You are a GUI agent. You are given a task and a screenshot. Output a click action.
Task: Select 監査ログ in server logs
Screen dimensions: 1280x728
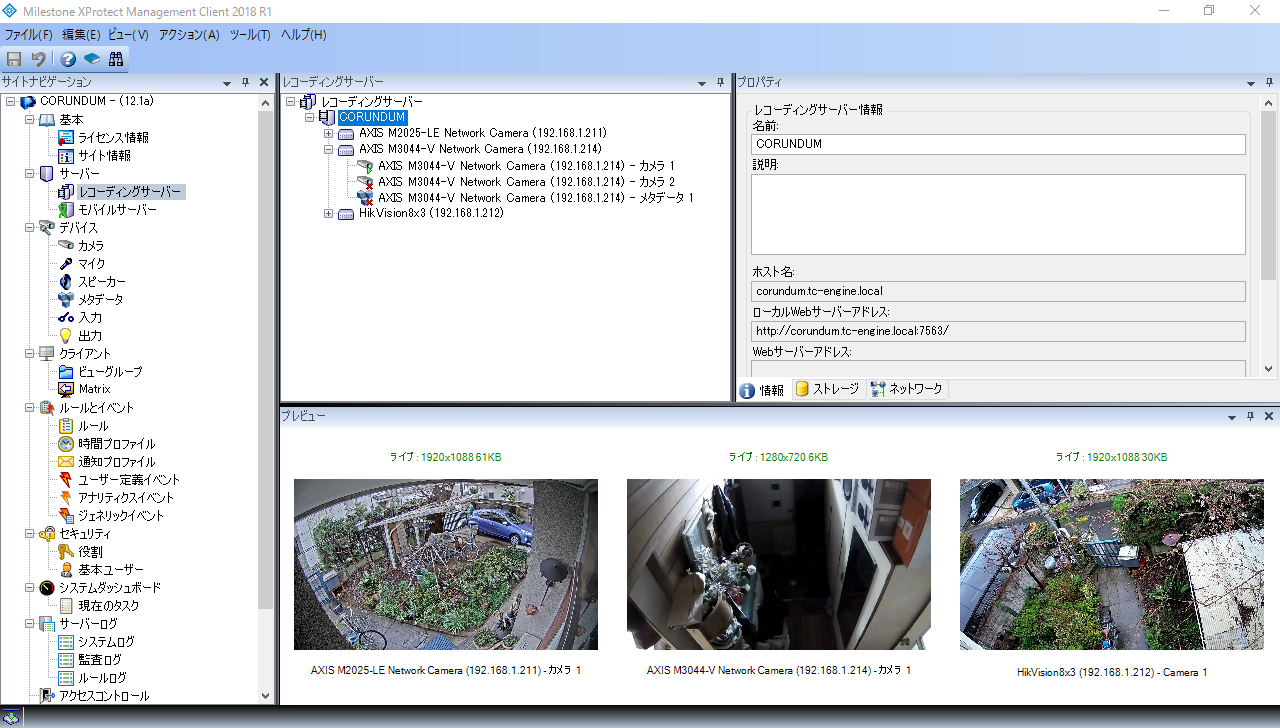pos(100,659)
